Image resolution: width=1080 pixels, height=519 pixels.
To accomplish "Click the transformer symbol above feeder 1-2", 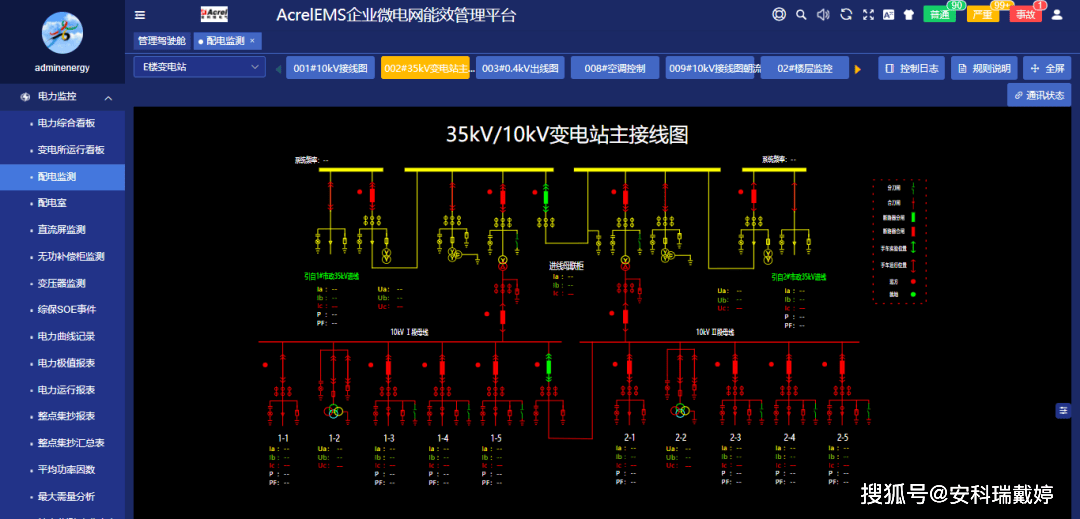I will pos(334,411).
